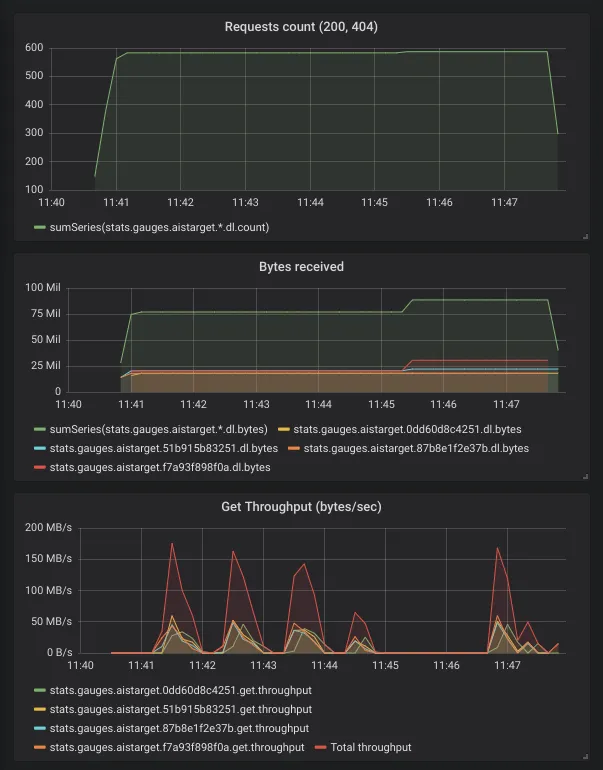Screen dimensions: 603x770
Task: Toggle 51b915b83251.get.throughput legend series
Action: tap(181, 710)
